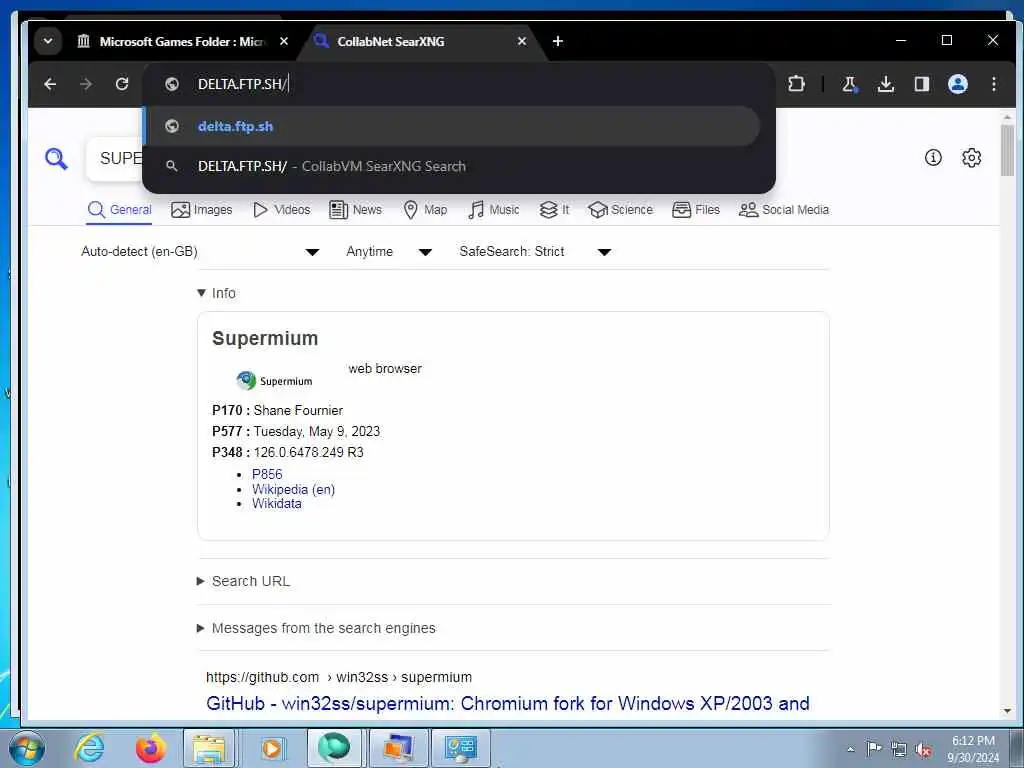Open the Chrome Labs flask icon

(850, 84)
